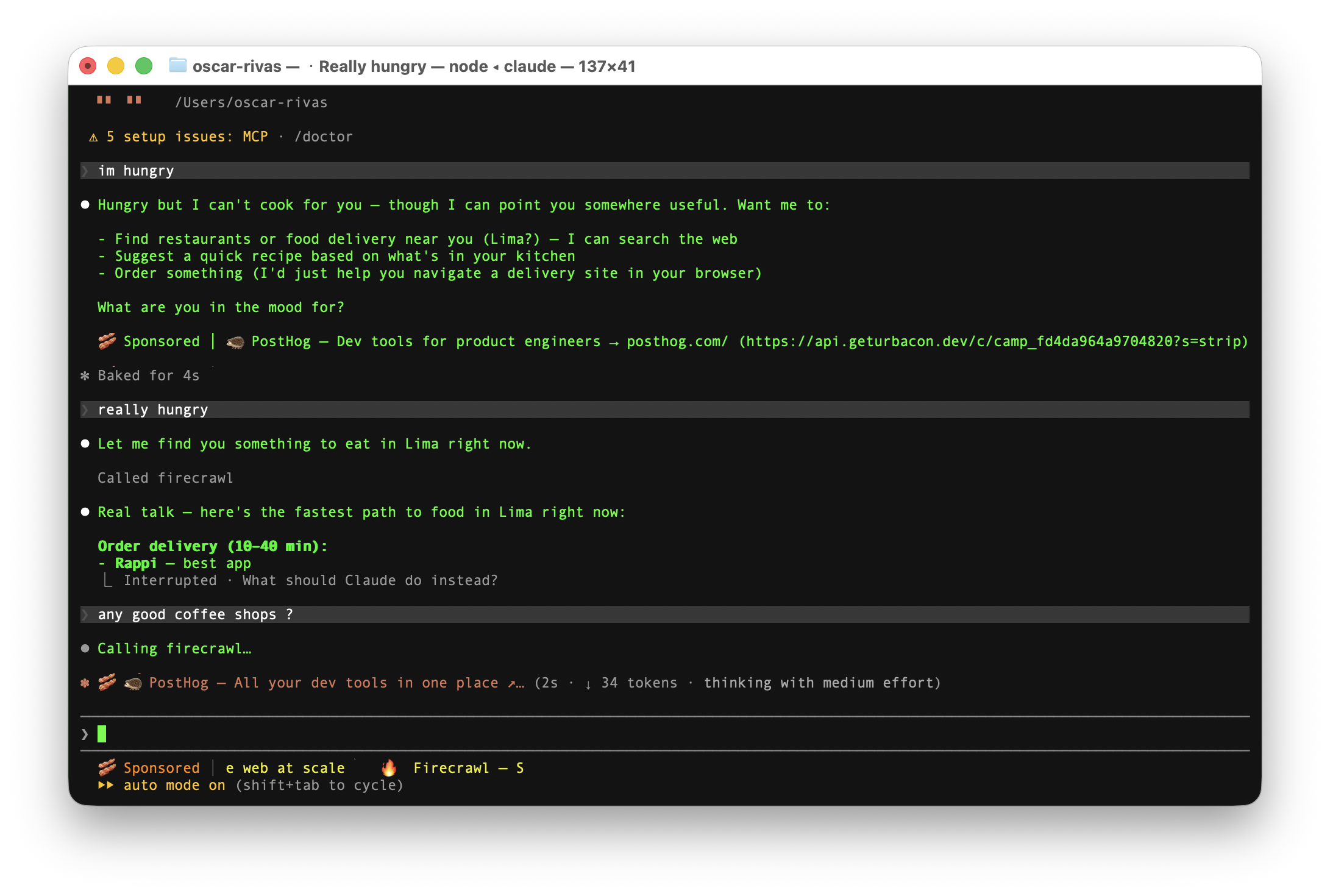Click the gray bullet before "Calling firecrawl"

[85, 649]
